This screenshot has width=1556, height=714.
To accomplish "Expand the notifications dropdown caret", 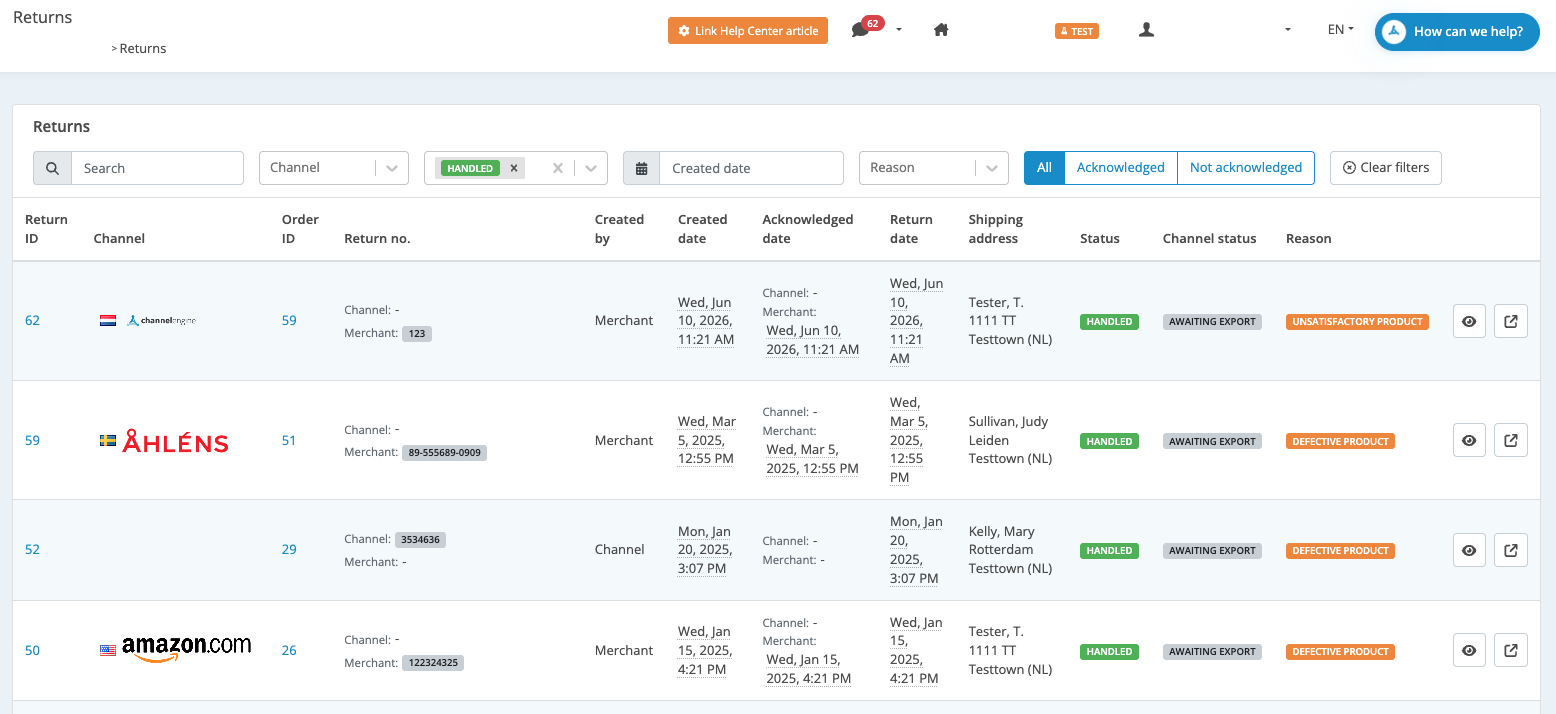I will coord(899,30).
